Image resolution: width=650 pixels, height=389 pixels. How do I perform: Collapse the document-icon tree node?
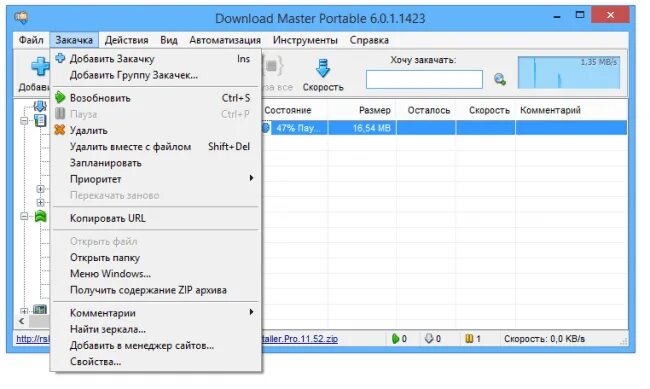(x=24, y=121)
